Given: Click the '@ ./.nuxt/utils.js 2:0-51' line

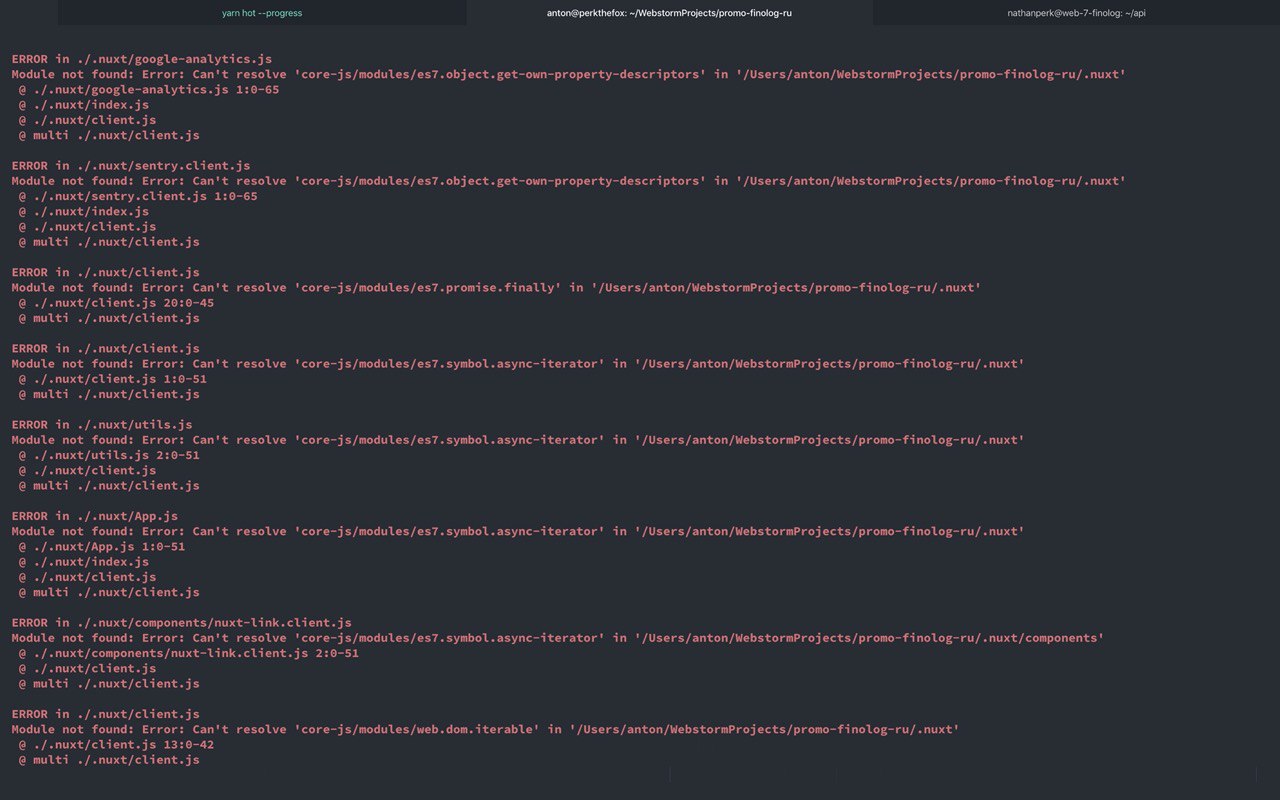Looking at the screenshot, I should tap(109, 455).
